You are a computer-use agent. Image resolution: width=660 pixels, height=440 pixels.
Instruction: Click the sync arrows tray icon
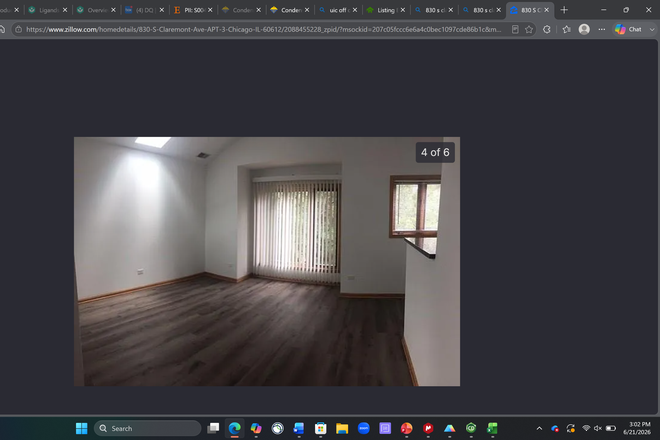(x=571, y=429)
